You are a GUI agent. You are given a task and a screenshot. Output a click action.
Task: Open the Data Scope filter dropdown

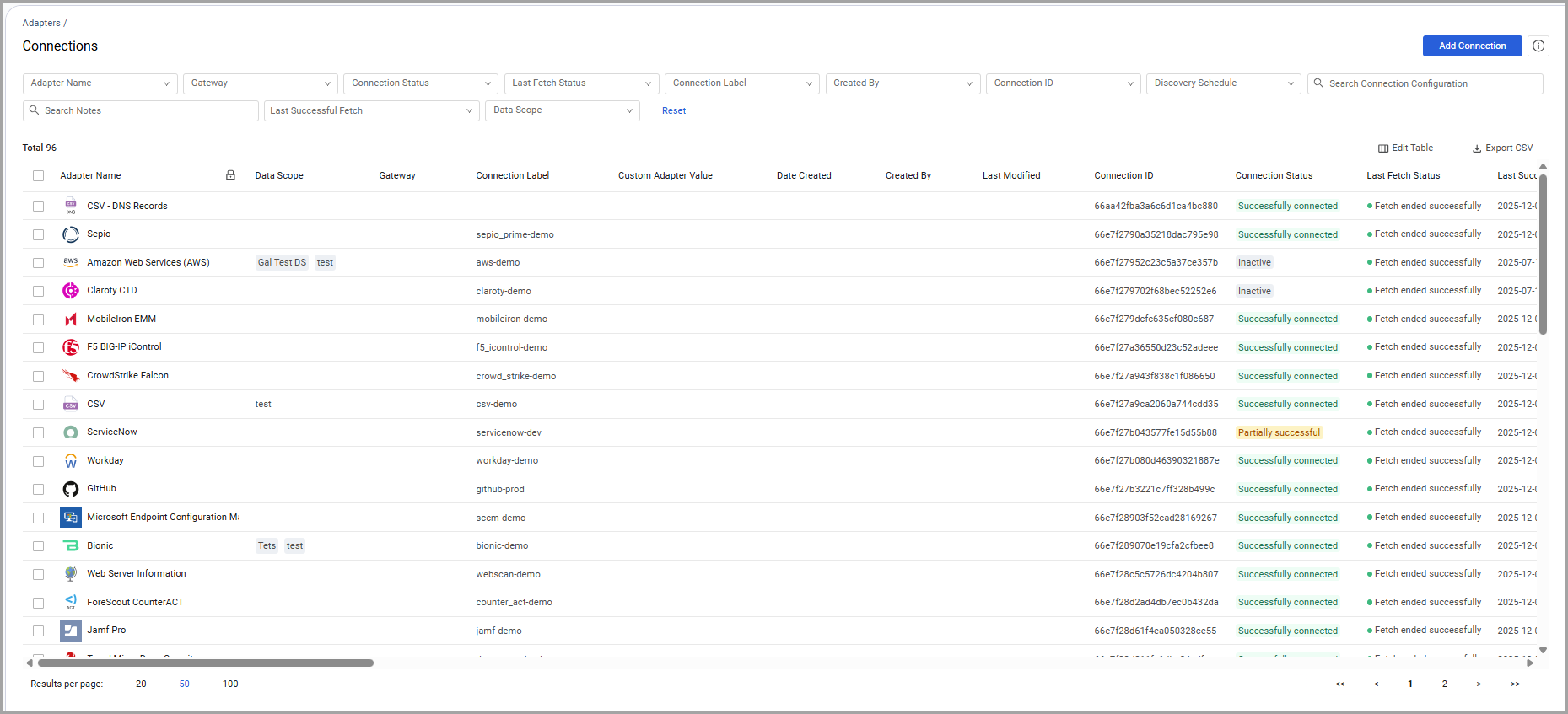coord(563,110)
